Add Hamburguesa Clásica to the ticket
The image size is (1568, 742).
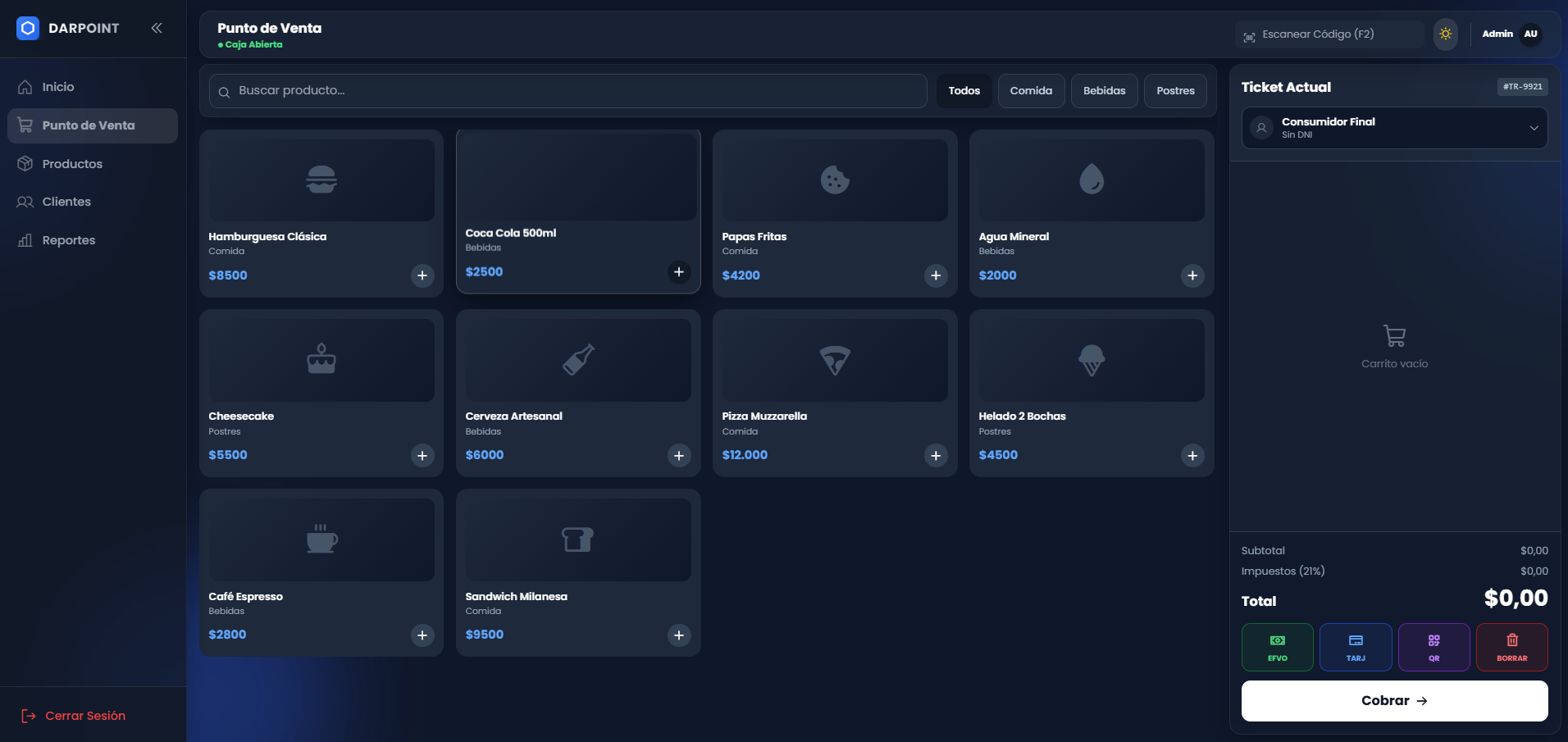(422, 275)
